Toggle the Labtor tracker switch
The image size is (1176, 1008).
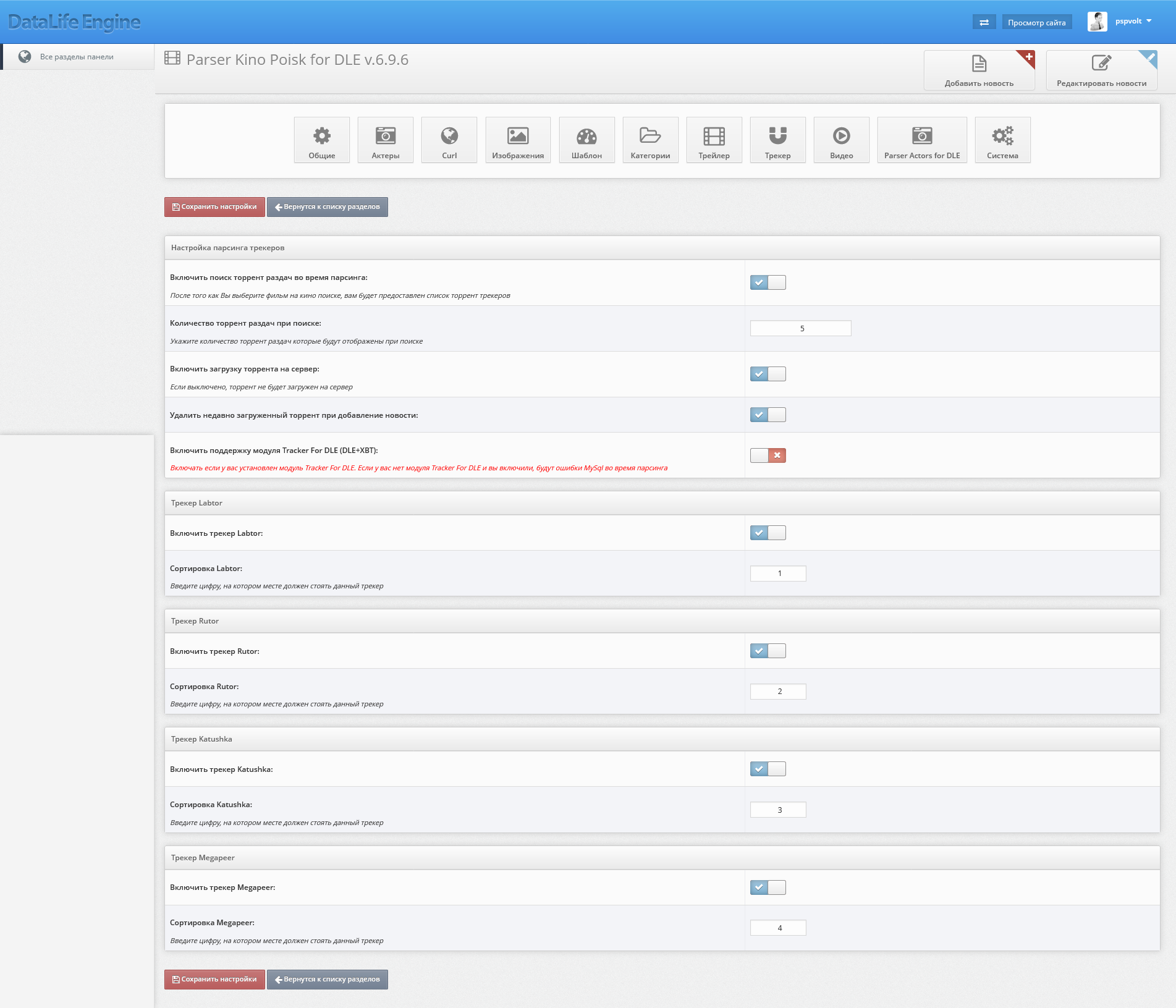[x=768, y=533]
